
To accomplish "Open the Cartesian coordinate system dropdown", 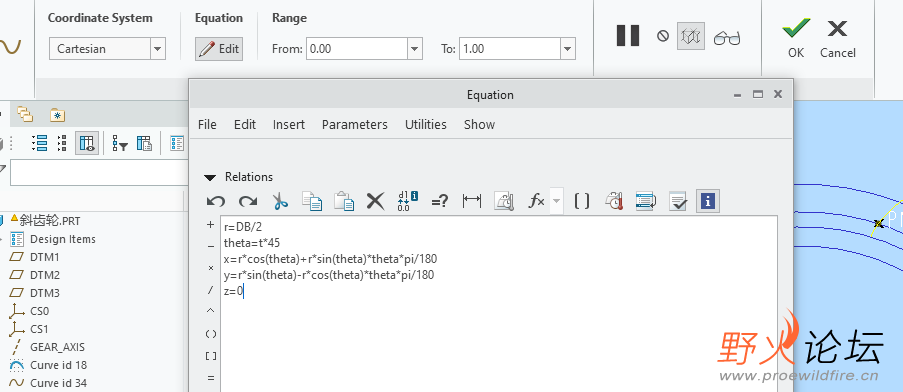I will (x=158, y=49).
